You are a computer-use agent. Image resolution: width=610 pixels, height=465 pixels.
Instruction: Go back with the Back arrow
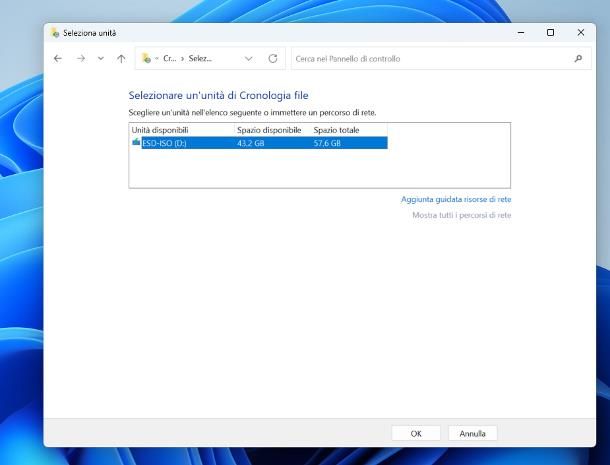coord(57,59)
